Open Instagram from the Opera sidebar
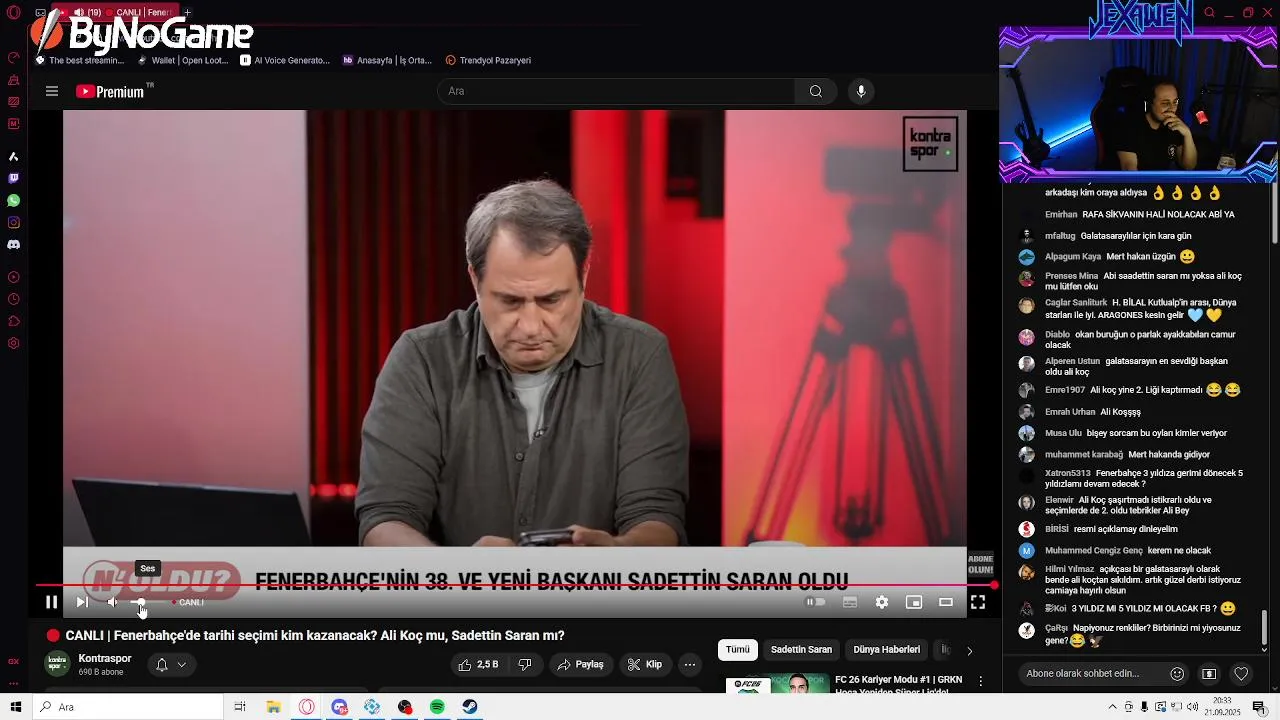Screen dimensions: 1280x720 14,222
